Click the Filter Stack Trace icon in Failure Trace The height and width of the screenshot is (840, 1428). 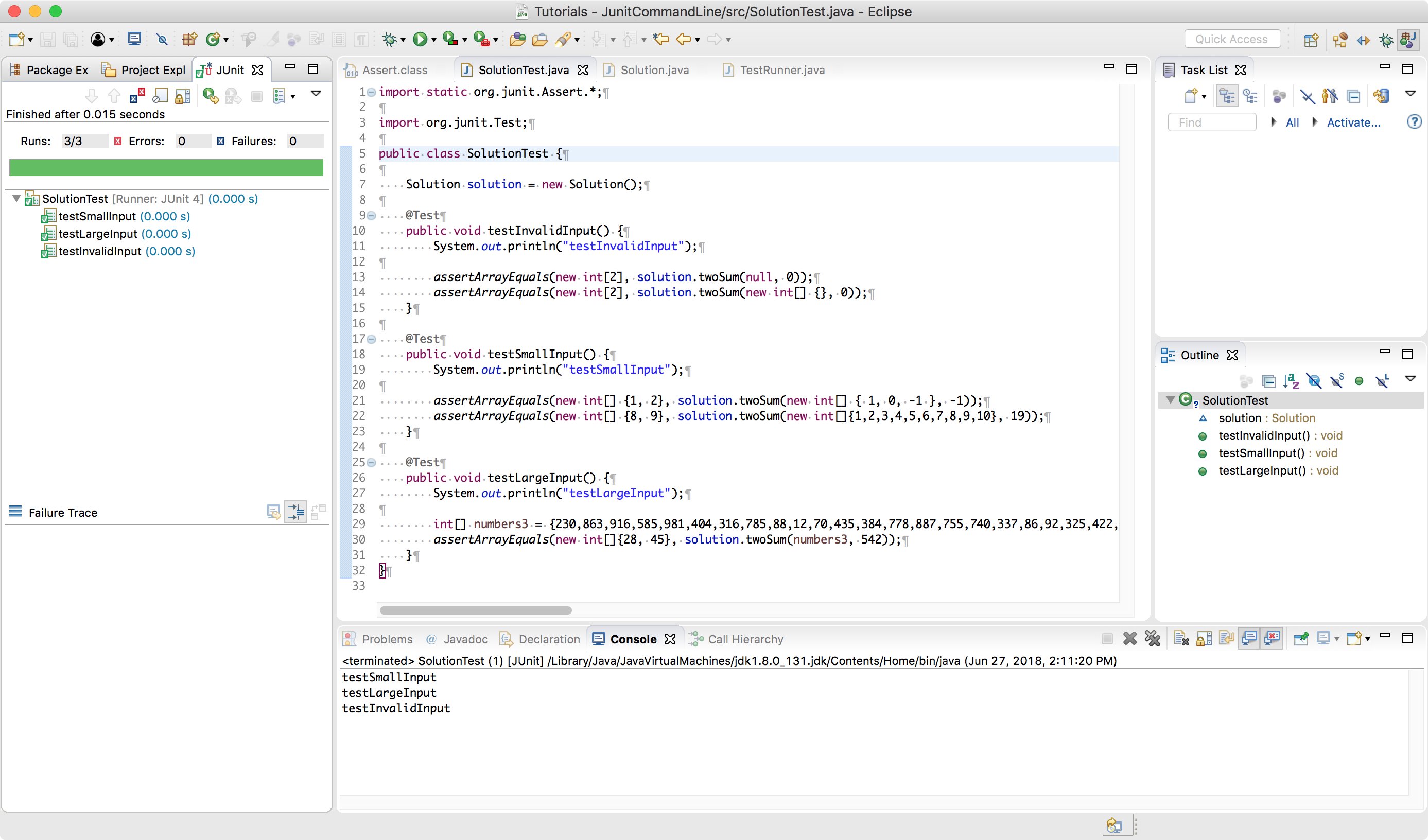(x=295, y=512)
